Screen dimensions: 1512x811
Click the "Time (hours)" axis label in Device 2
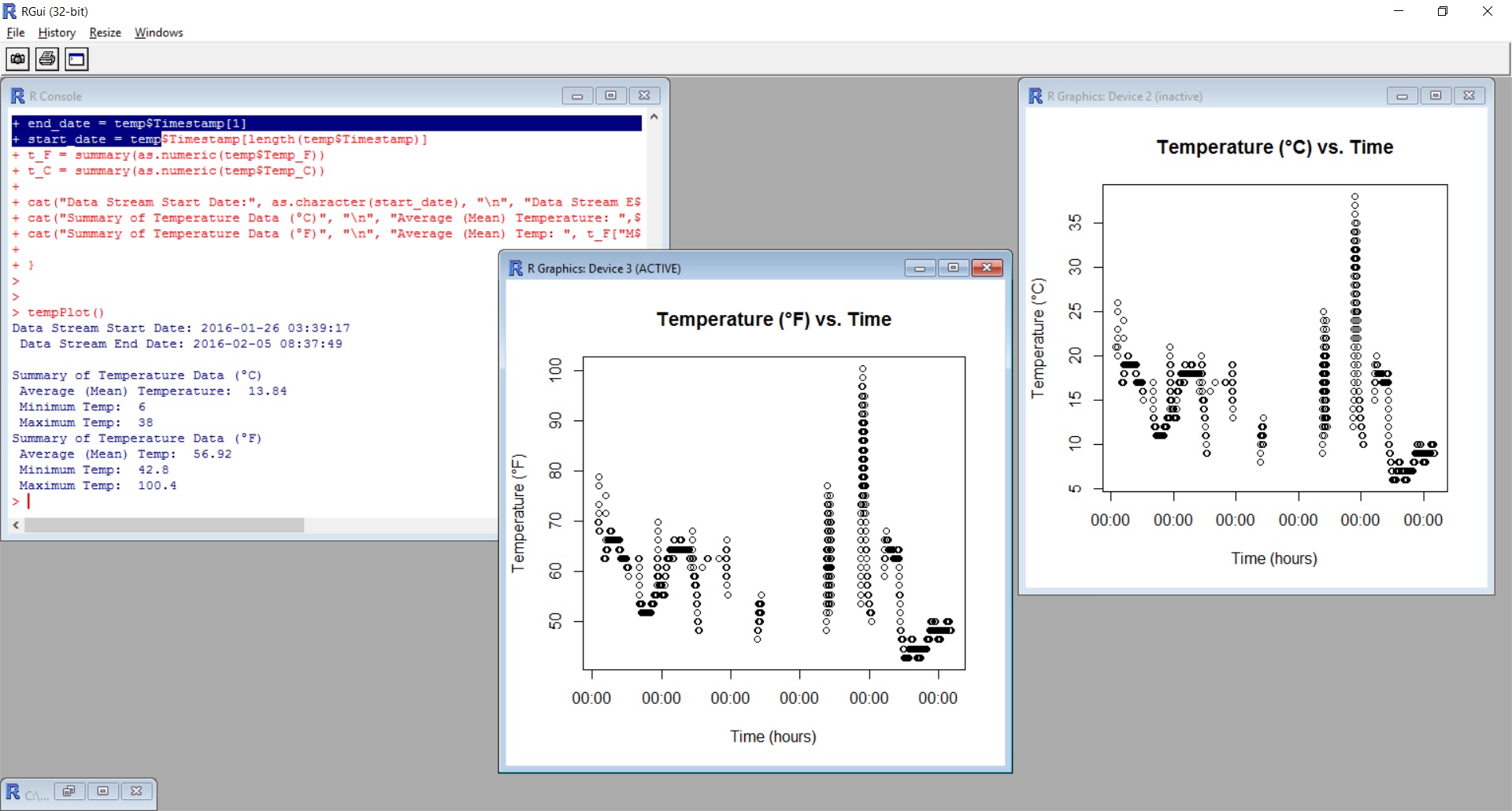(1274, 559)
